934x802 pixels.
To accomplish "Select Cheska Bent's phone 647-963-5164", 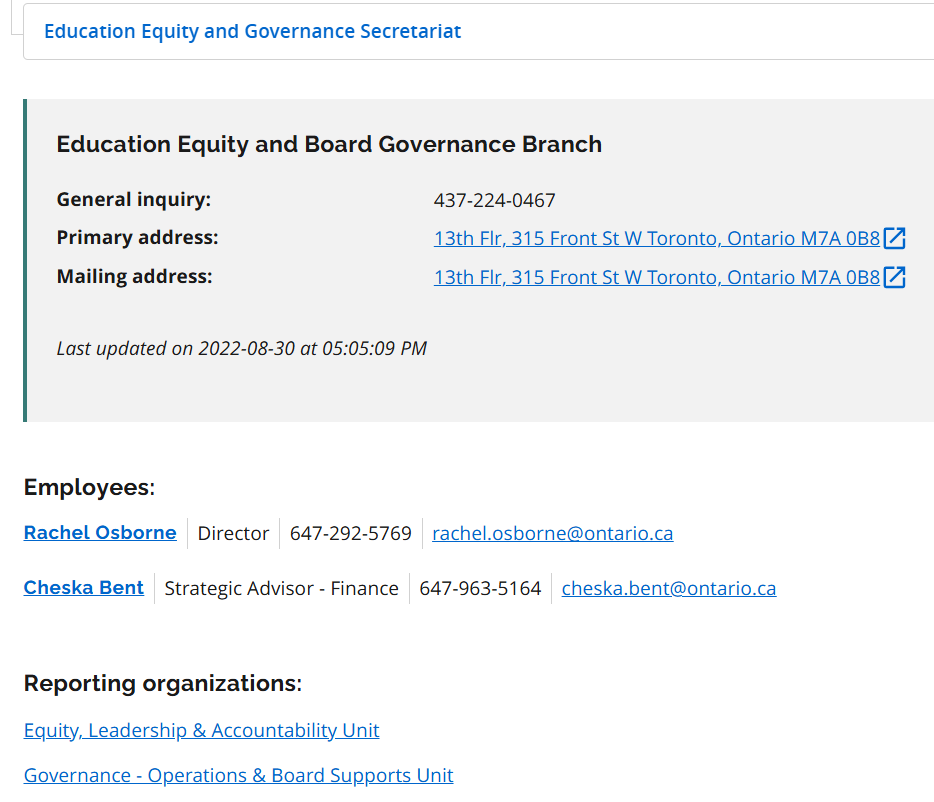I will [480, 589].
